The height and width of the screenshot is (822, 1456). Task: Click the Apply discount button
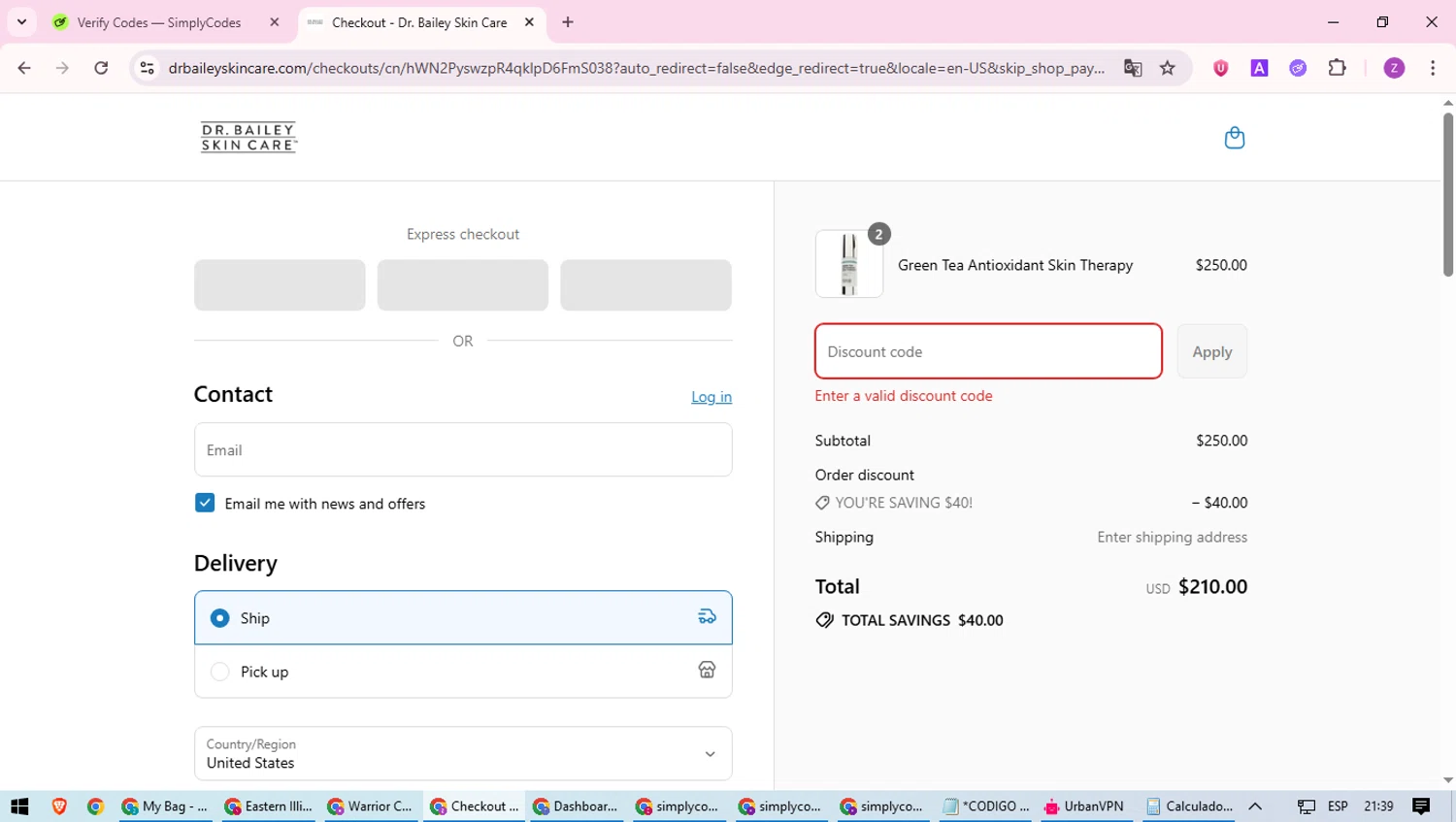click(1212, 351)
